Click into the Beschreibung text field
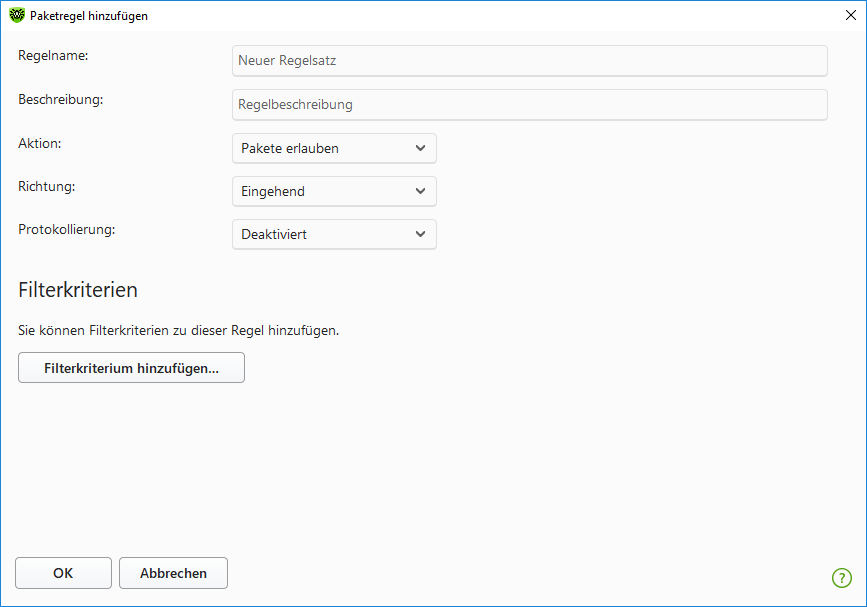This screenshot has height=607, width=867. (x=529, y=104)
